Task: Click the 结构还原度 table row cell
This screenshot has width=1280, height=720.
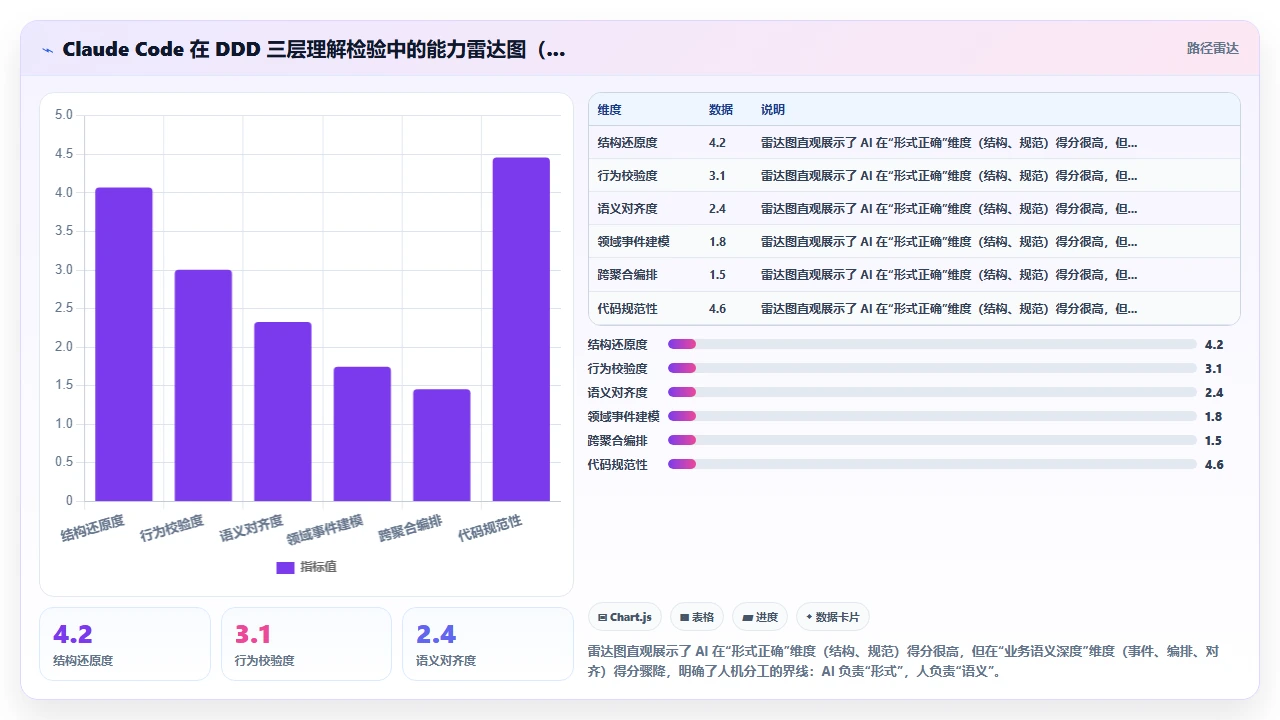Action: 627,143
